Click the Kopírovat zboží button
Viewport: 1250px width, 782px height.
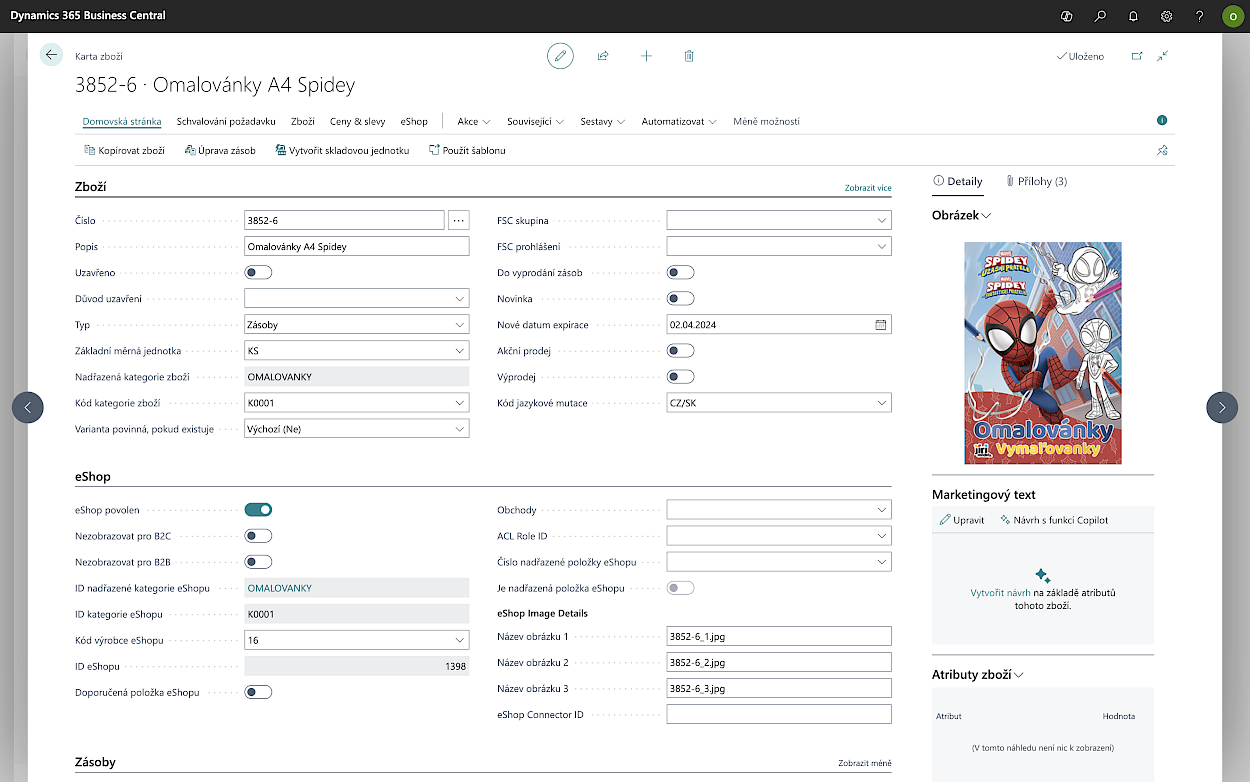point(125,150)
